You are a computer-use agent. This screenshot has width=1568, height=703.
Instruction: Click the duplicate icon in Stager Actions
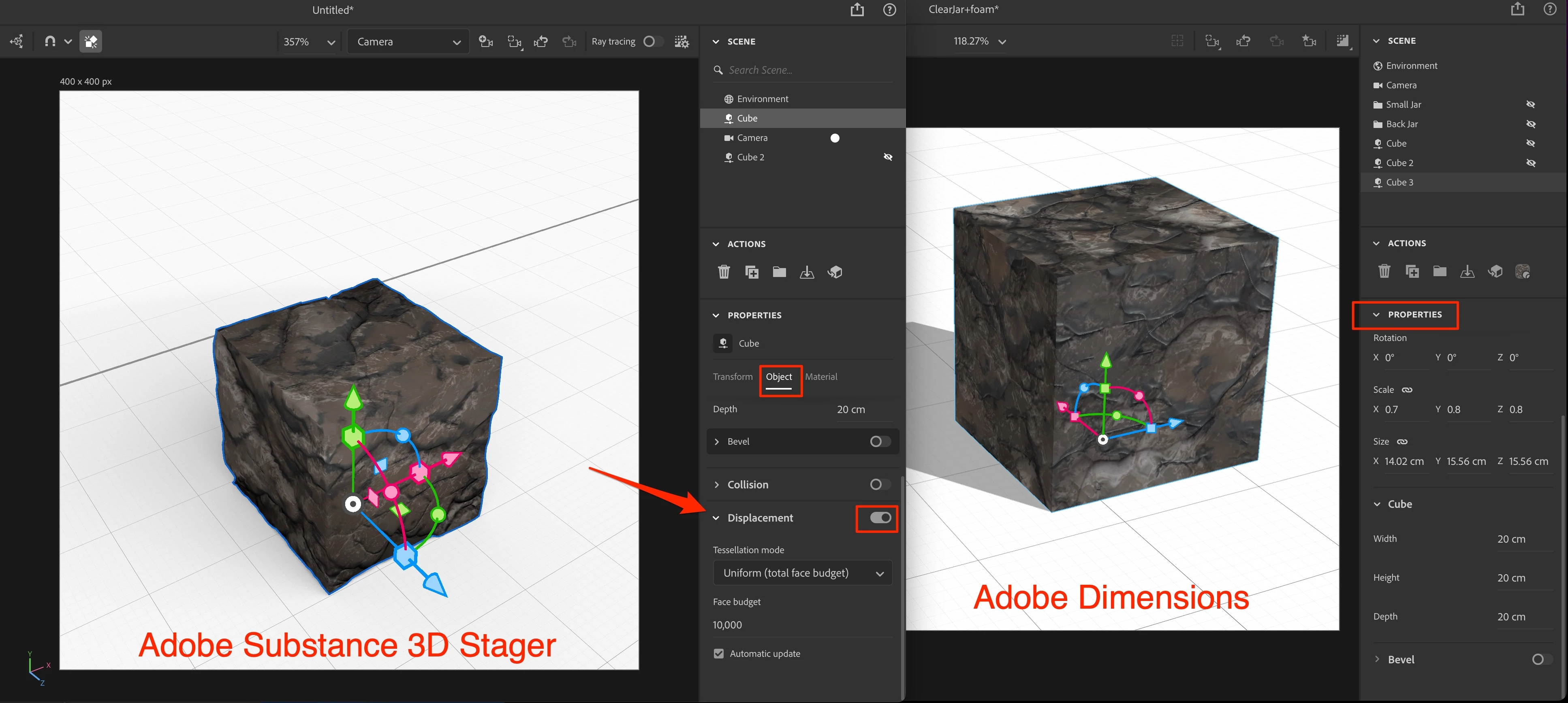pyautogui.click(x=752, y=272)
